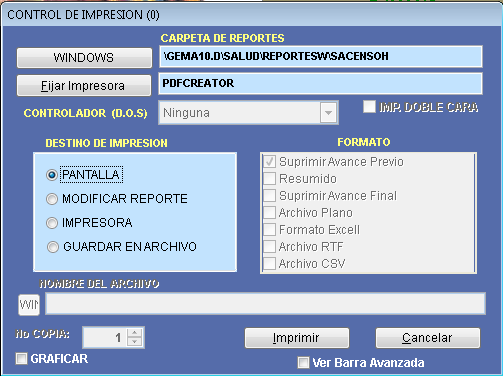
Task: Toggle Suprimir Avance Previo checkbox
Action: tap(269, 162)
